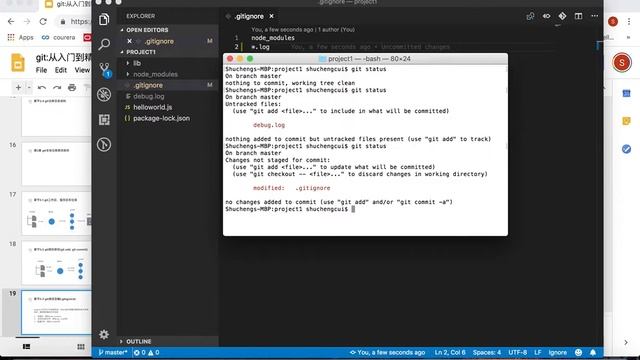Open Keep in Slides side panel
Image resolution: width=640 pixels, height=360 pixels.
tap(627, 121)
